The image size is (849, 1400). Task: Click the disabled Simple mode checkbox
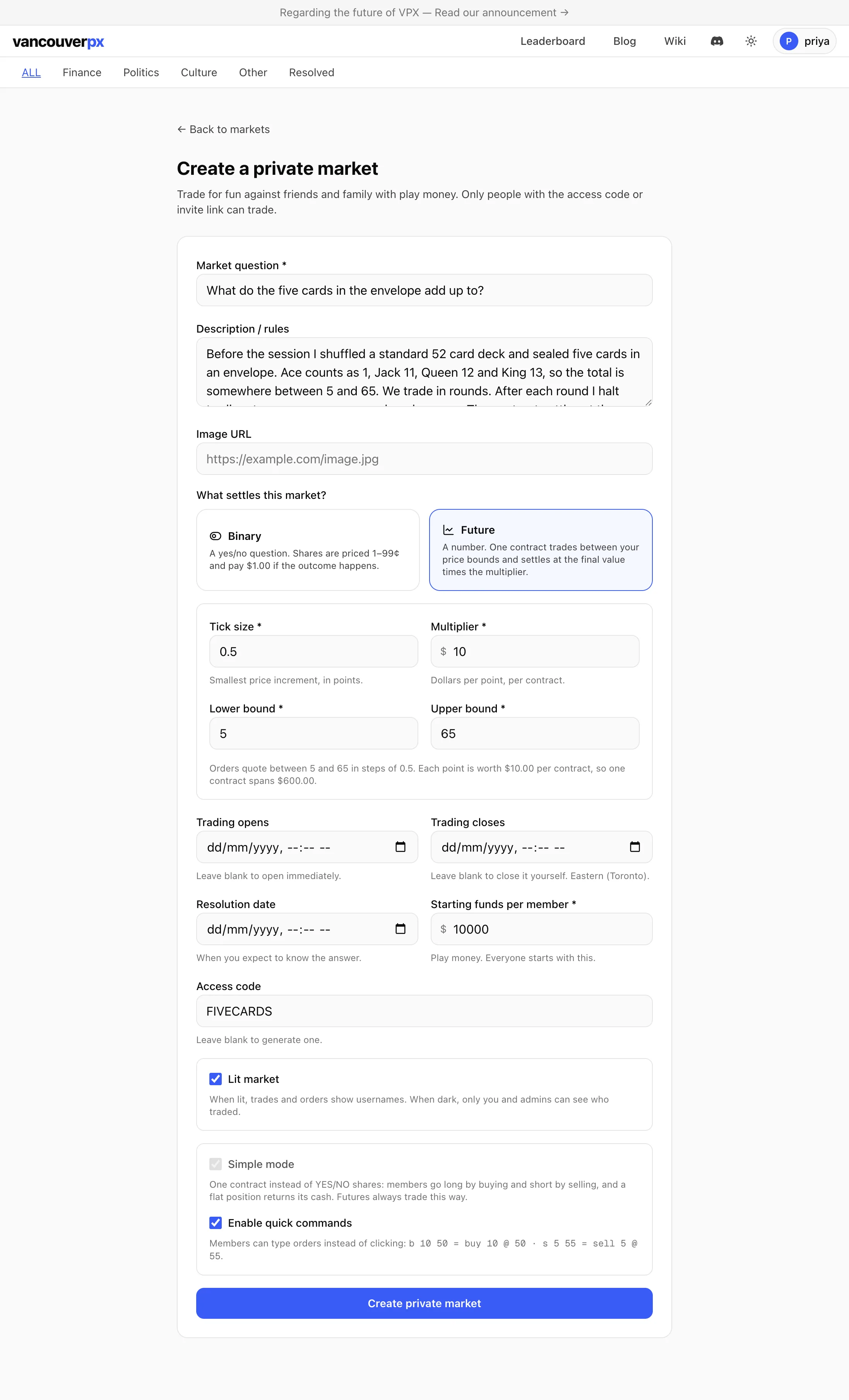[216, 1164]
